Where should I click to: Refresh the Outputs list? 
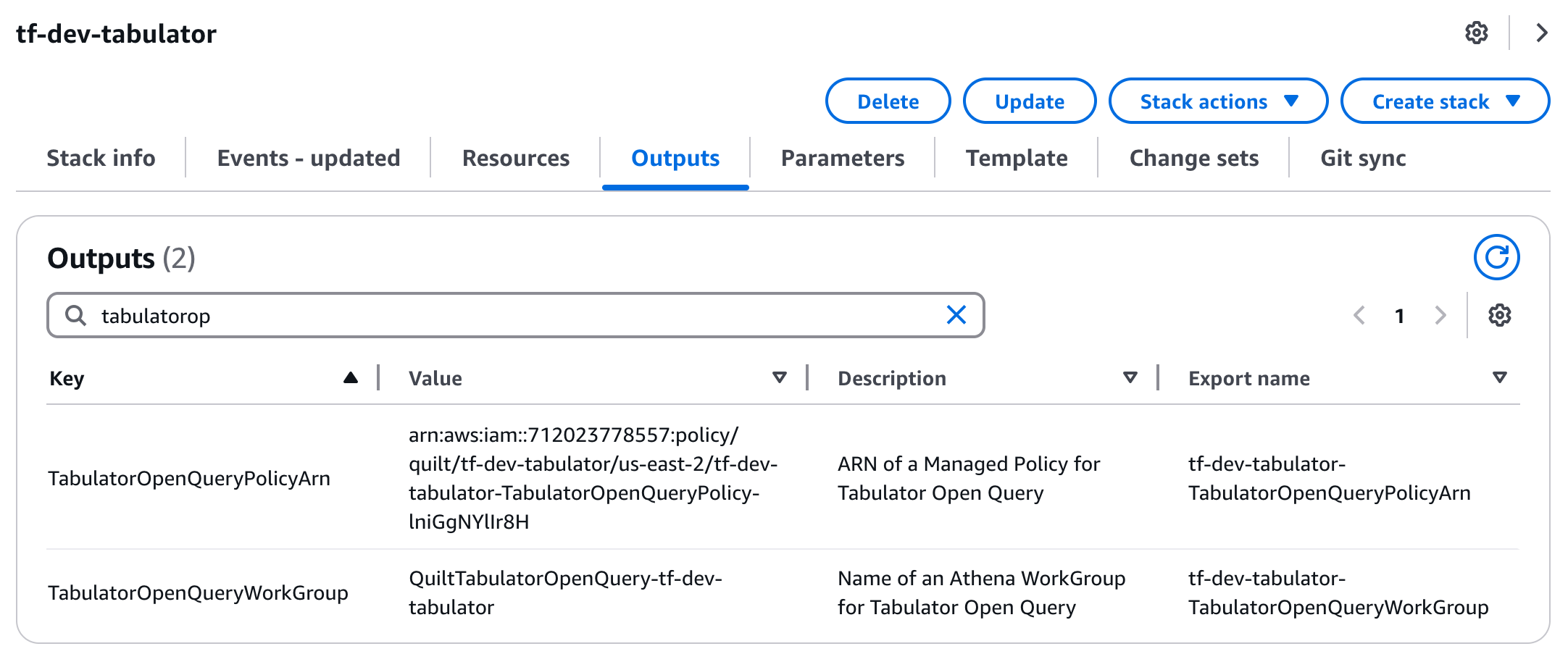coord(1496,257)
